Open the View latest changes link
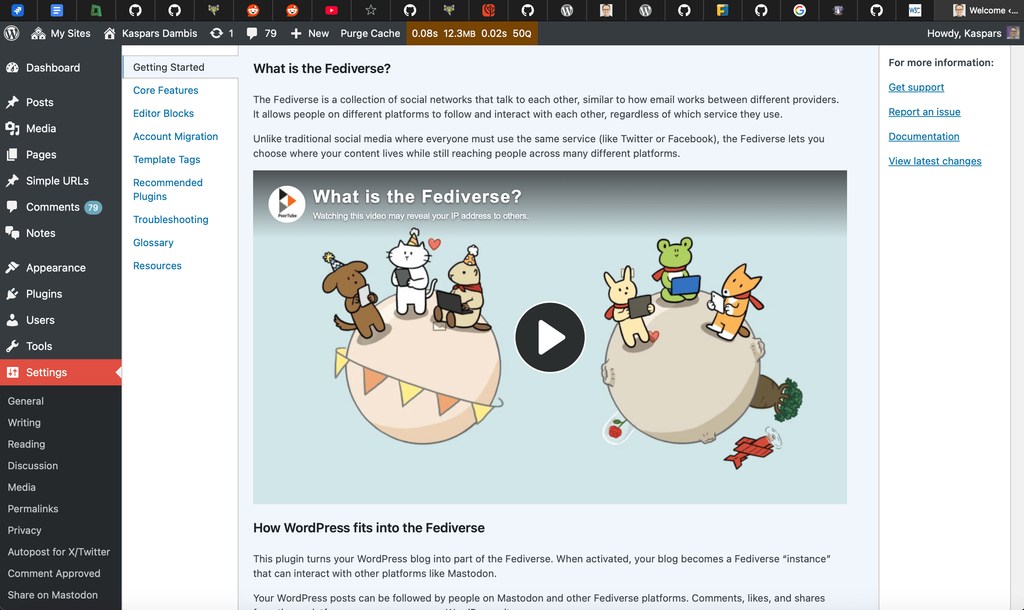The image size is (1024, 610). (x=935, y=161)
